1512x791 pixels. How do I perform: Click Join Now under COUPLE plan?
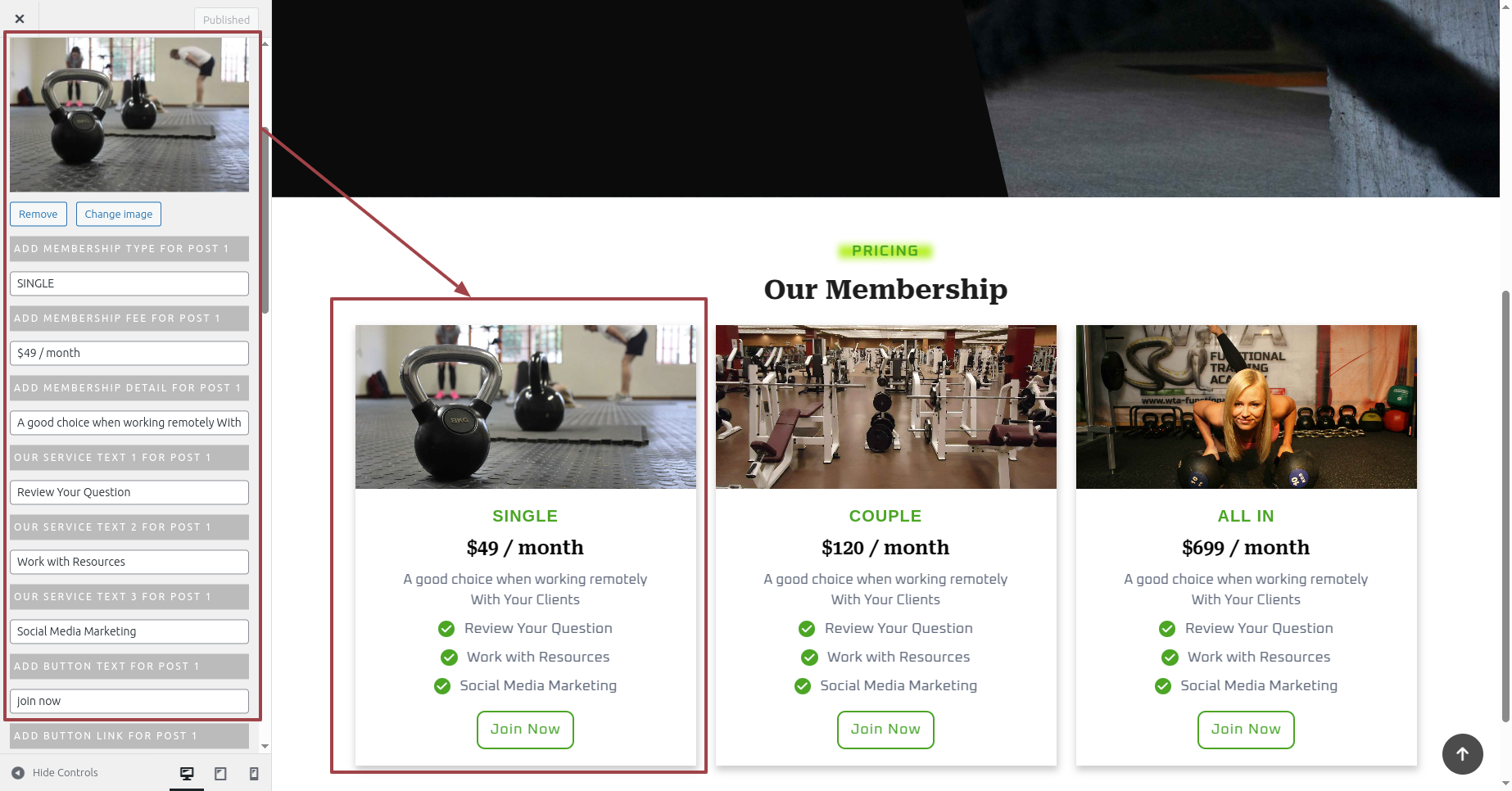point(885,730)
